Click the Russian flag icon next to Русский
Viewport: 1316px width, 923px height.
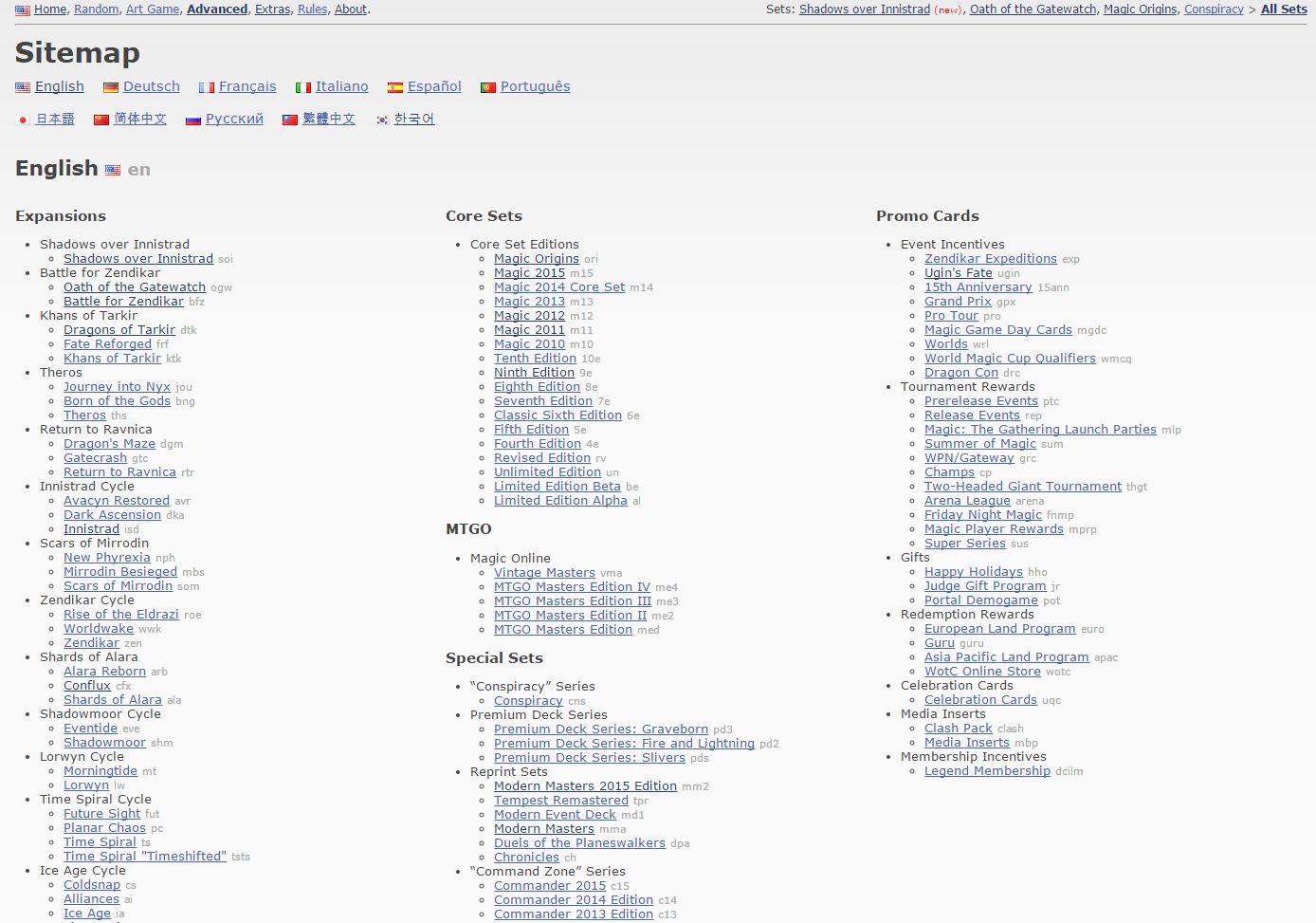(x=193, y=120)
